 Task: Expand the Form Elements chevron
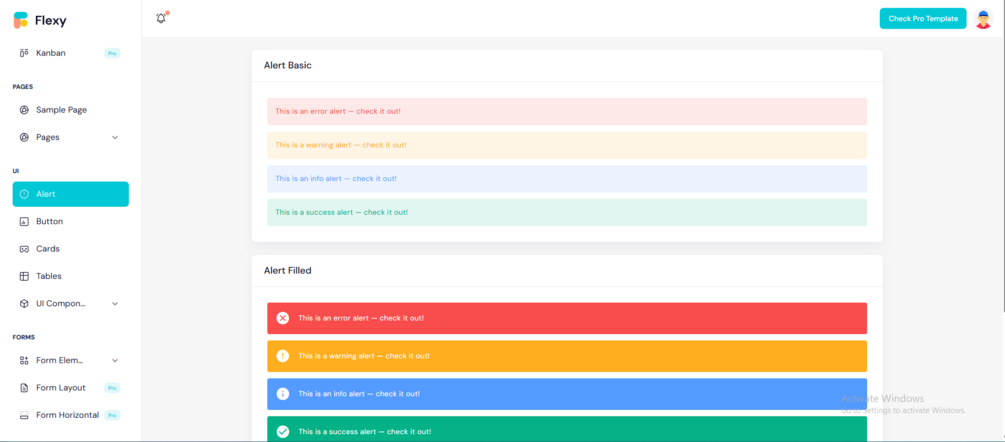click(x=115, y=360)
